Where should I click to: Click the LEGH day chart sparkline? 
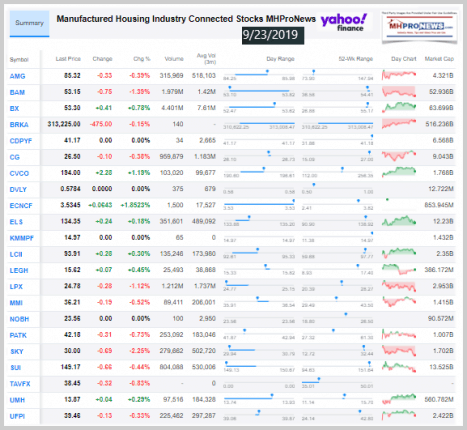(x=399, y=269)
